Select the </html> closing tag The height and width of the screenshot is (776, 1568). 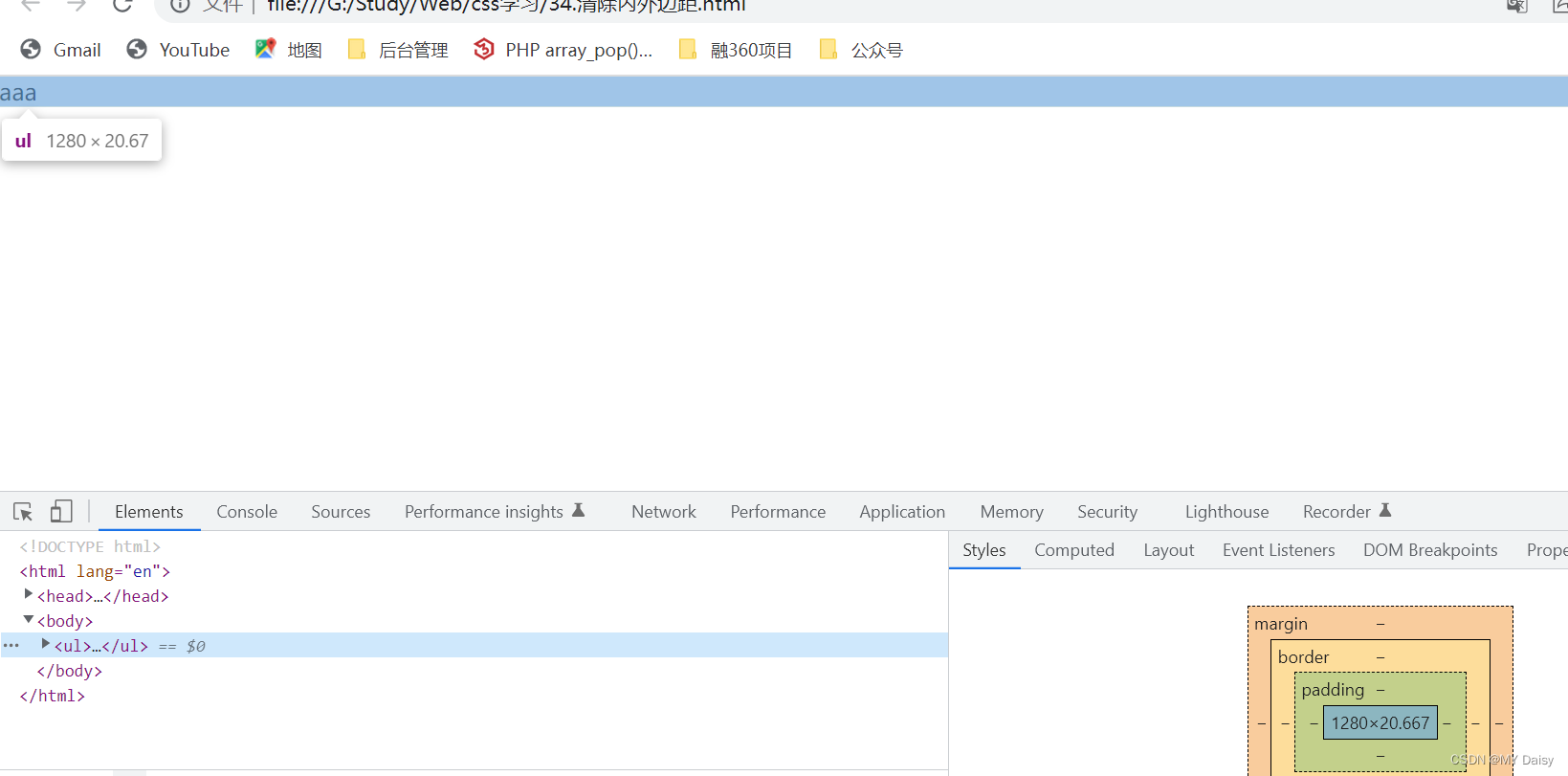[x=53, y=696]
